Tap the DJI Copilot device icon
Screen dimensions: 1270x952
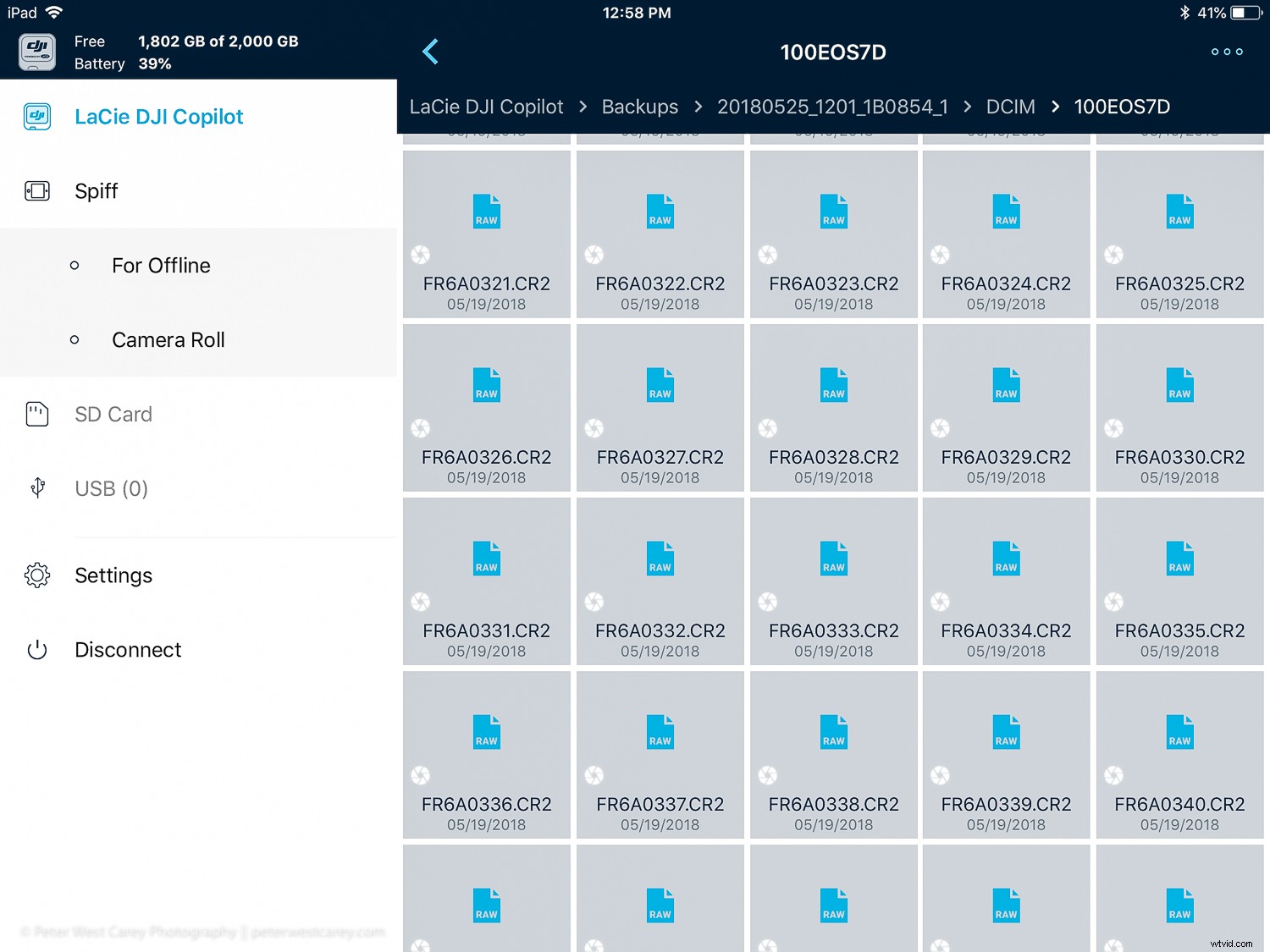click(x=37, y=52)
